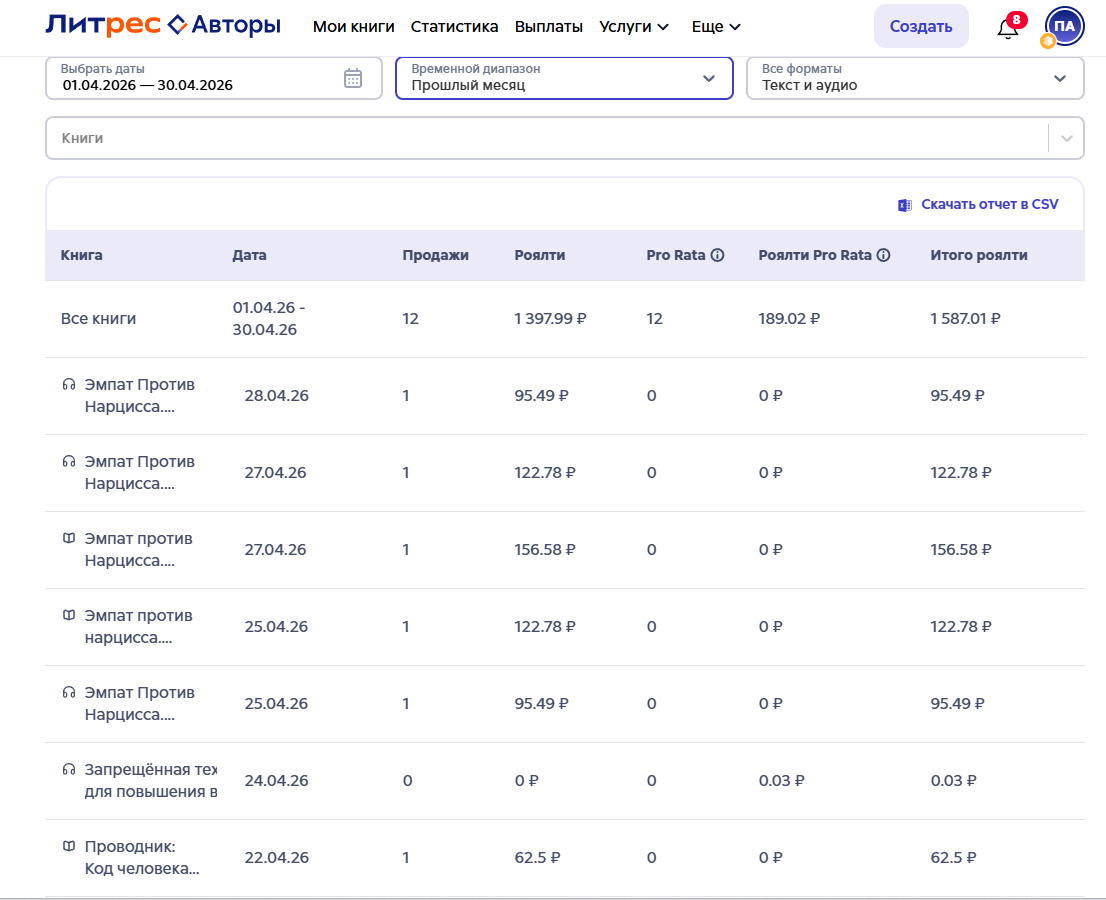The height and width of the screenshot is (900, 1106).
Task: Click the calendar icon in date picker
Action: [353, 78]
